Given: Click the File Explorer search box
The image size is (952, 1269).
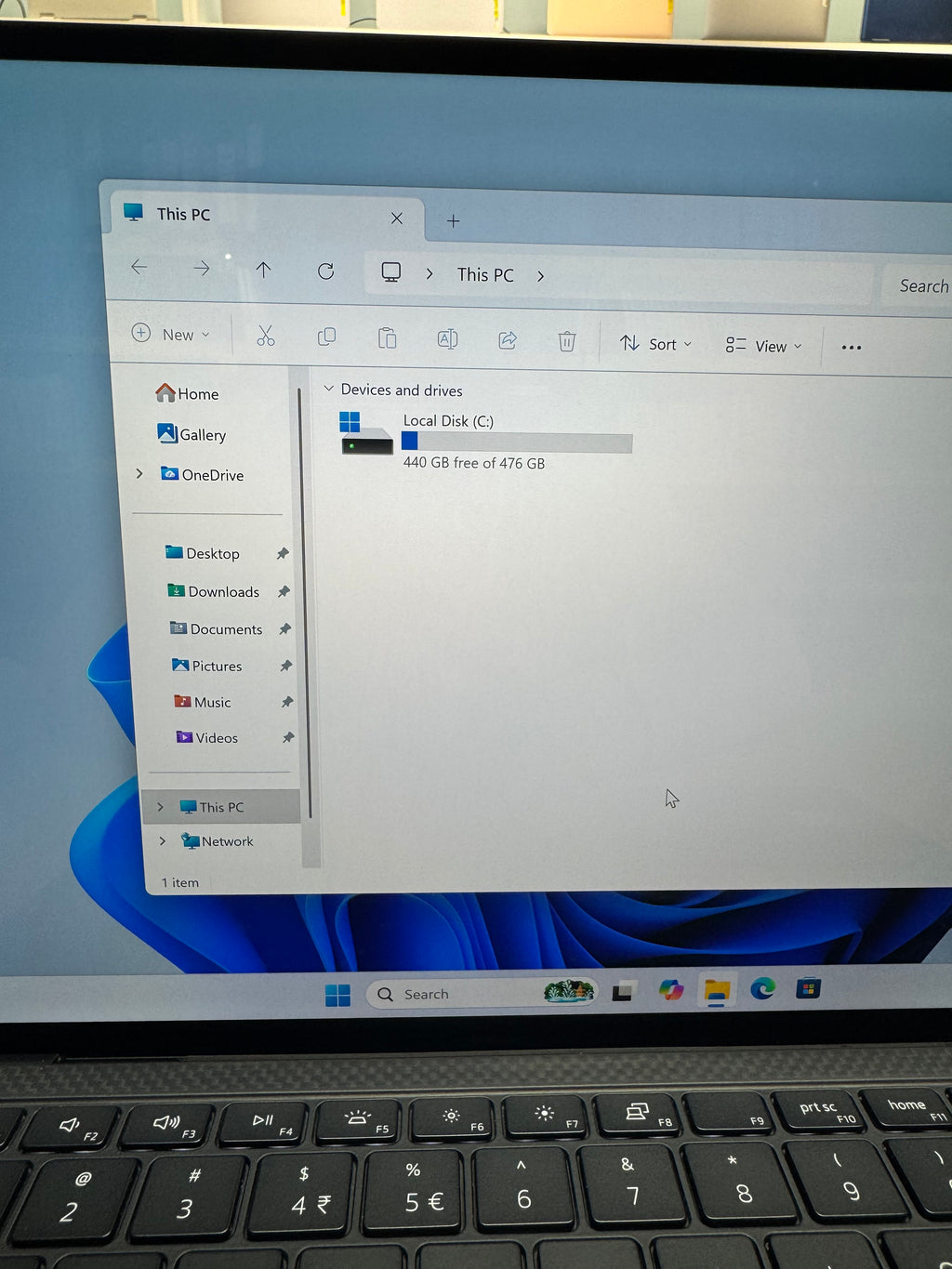Looking at the screenshot, I should (917, 286).
